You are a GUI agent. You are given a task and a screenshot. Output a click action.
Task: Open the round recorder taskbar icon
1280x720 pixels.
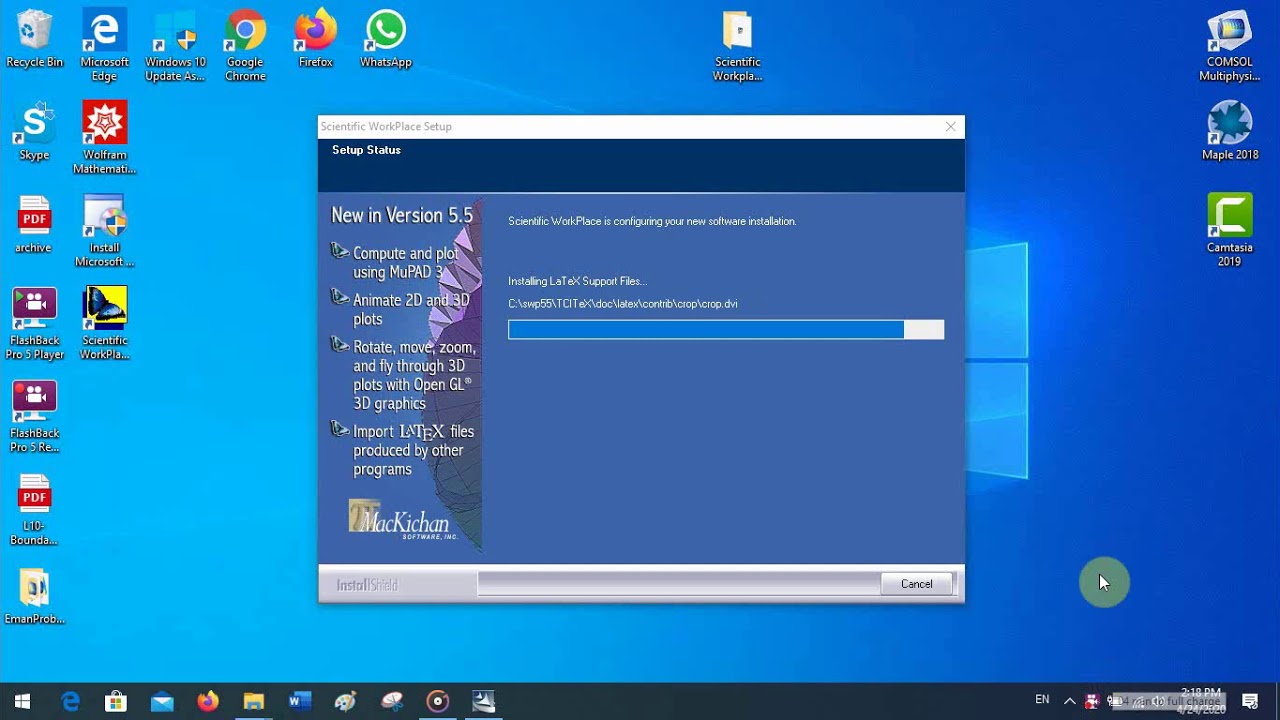pos(438,701)
